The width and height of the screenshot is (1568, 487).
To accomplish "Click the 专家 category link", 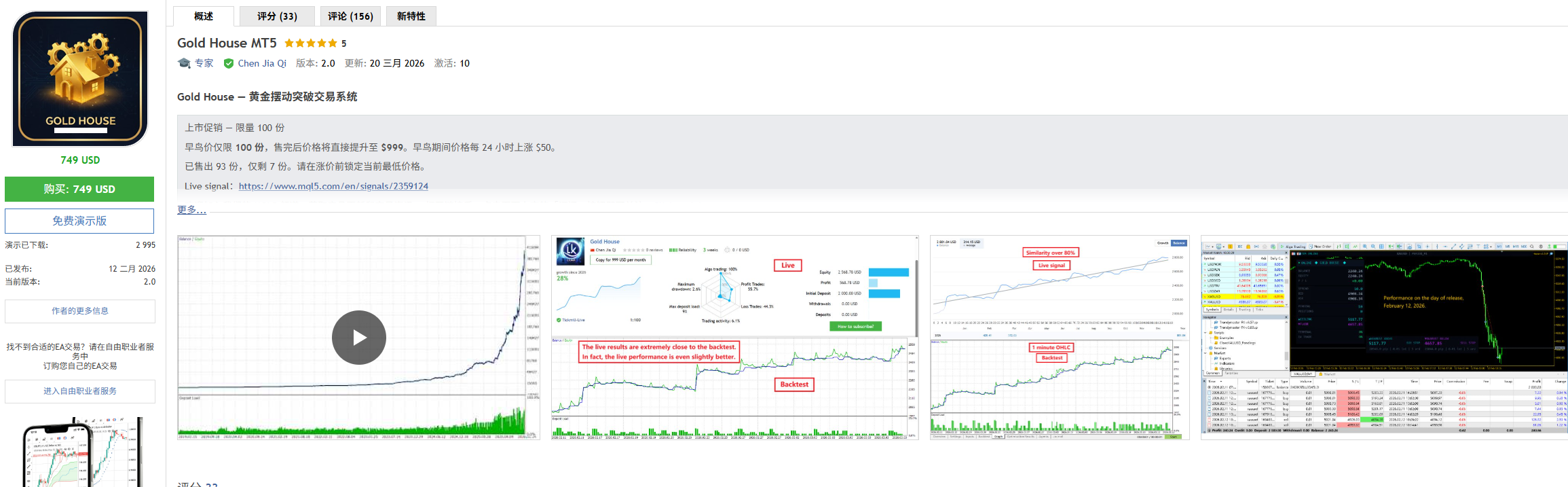I will coord(204,63).
